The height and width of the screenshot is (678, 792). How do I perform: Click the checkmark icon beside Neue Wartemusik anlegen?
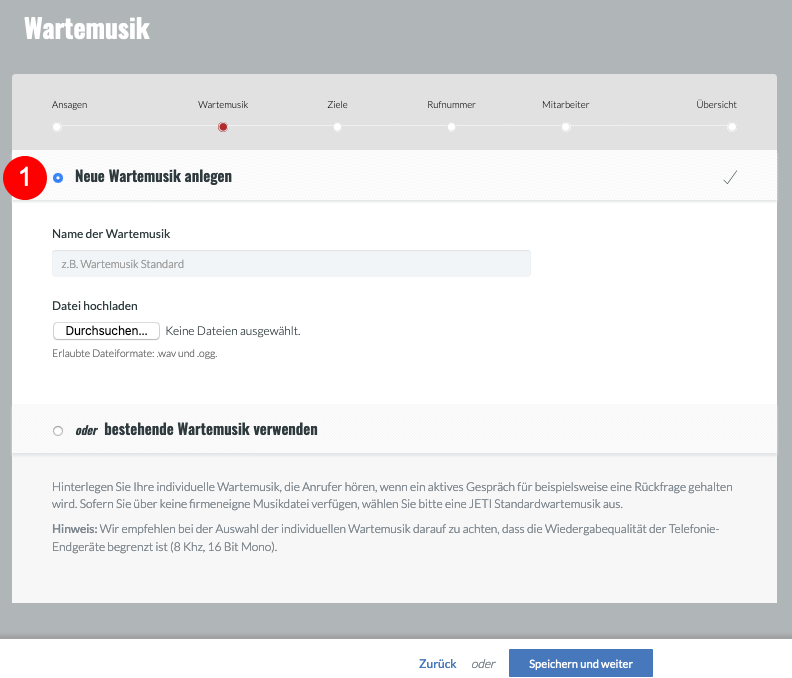pyautogui.click(x=730, y=177)
